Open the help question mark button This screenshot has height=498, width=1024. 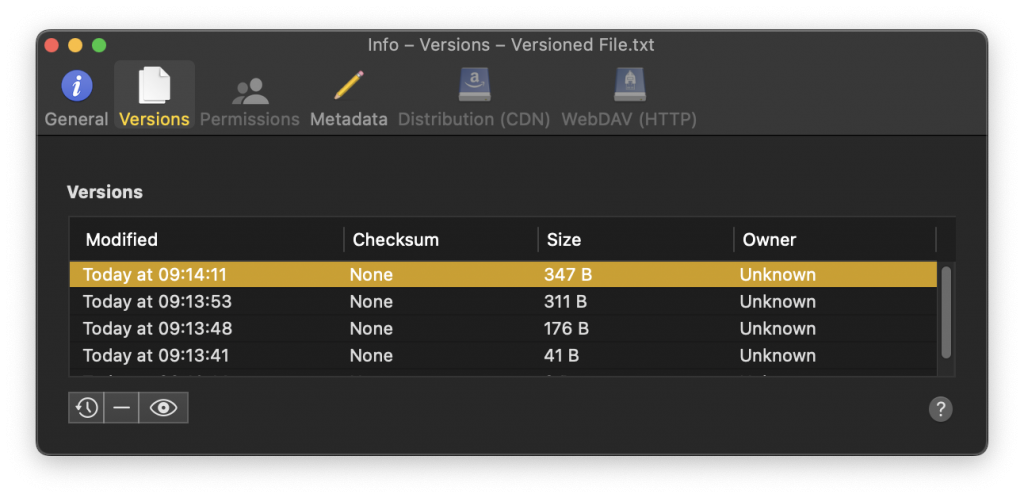point(940,408)
